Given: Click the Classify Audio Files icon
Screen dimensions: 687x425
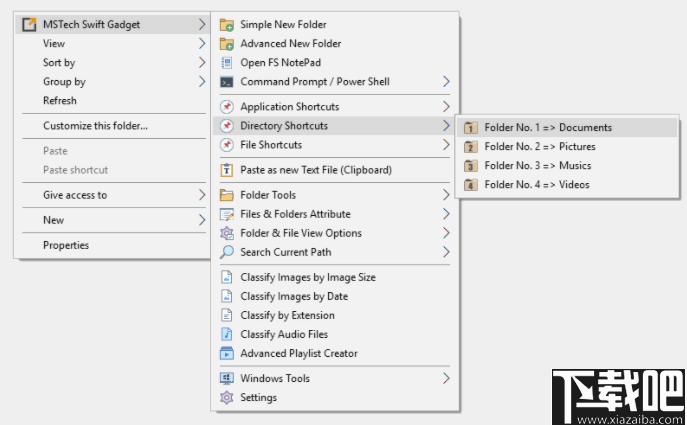Looking at the screenshot, I should coord(227,334).
